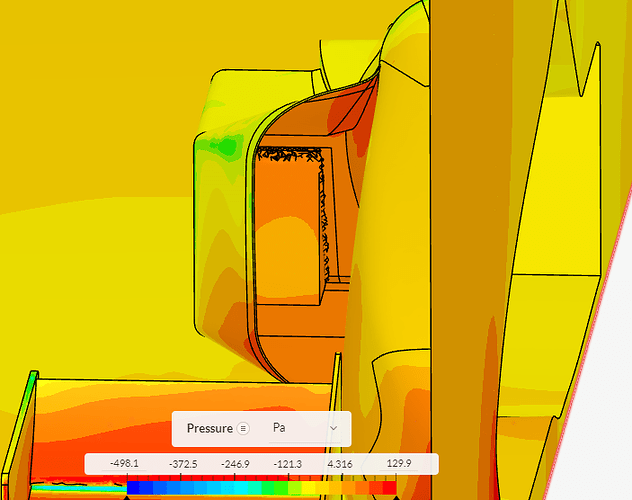Edit the minimum value -498.1 field

(x=125, y=464)
